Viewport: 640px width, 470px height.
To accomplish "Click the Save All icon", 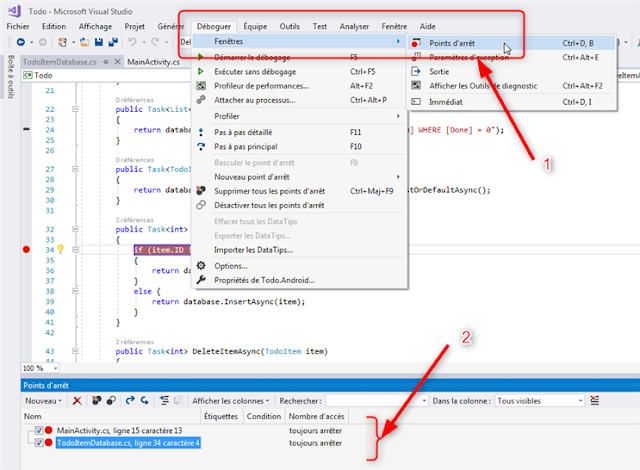I will pos(113,42).
